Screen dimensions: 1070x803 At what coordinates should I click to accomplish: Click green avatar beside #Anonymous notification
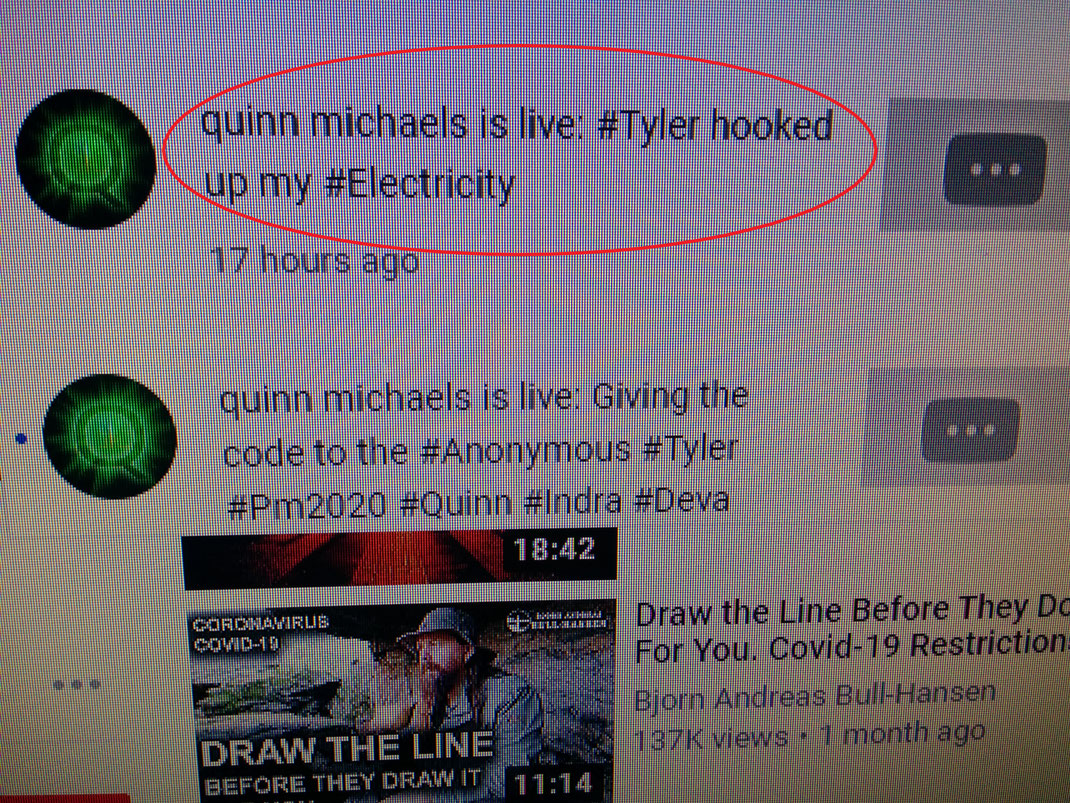point(109,436)
